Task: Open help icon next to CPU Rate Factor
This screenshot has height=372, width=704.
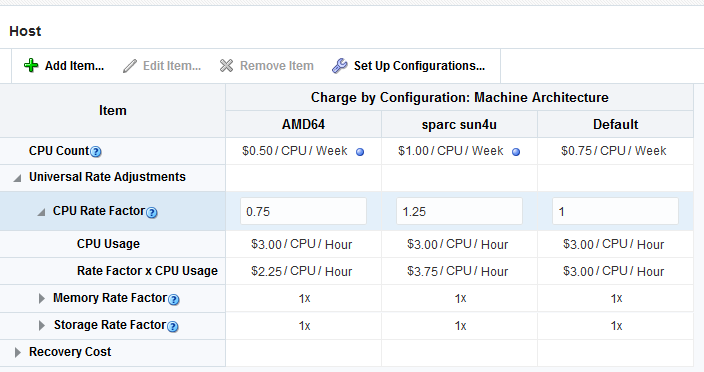Action: [152, 212]
